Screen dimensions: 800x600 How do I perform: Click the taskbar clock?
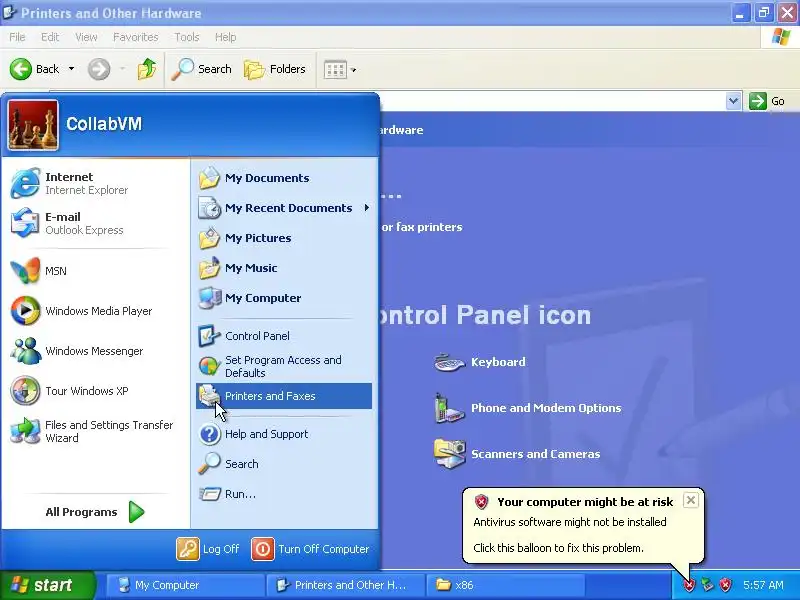coord(763,585)
